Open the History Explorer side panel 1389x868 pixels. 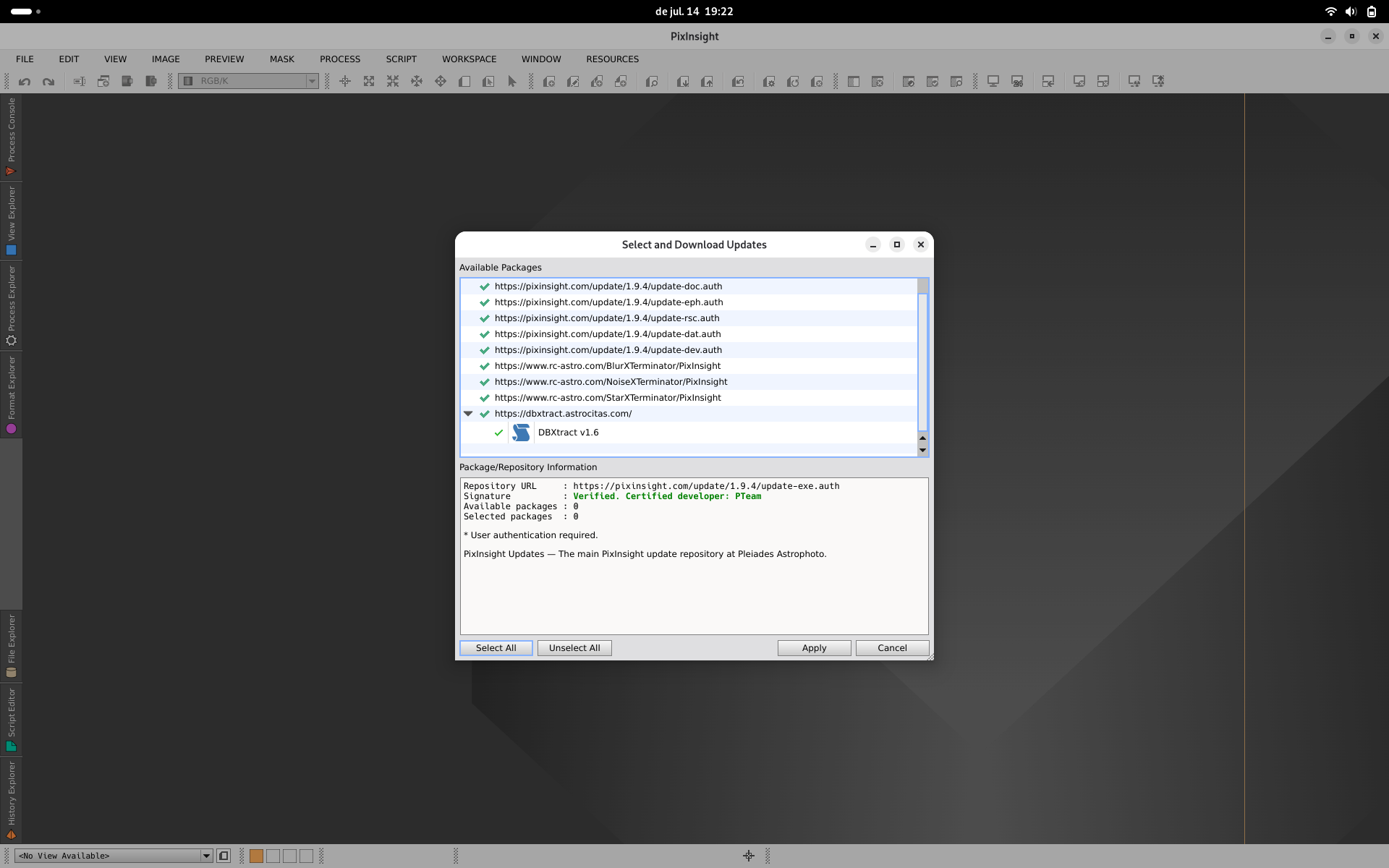pyautogui.click(x=11, y=800)
